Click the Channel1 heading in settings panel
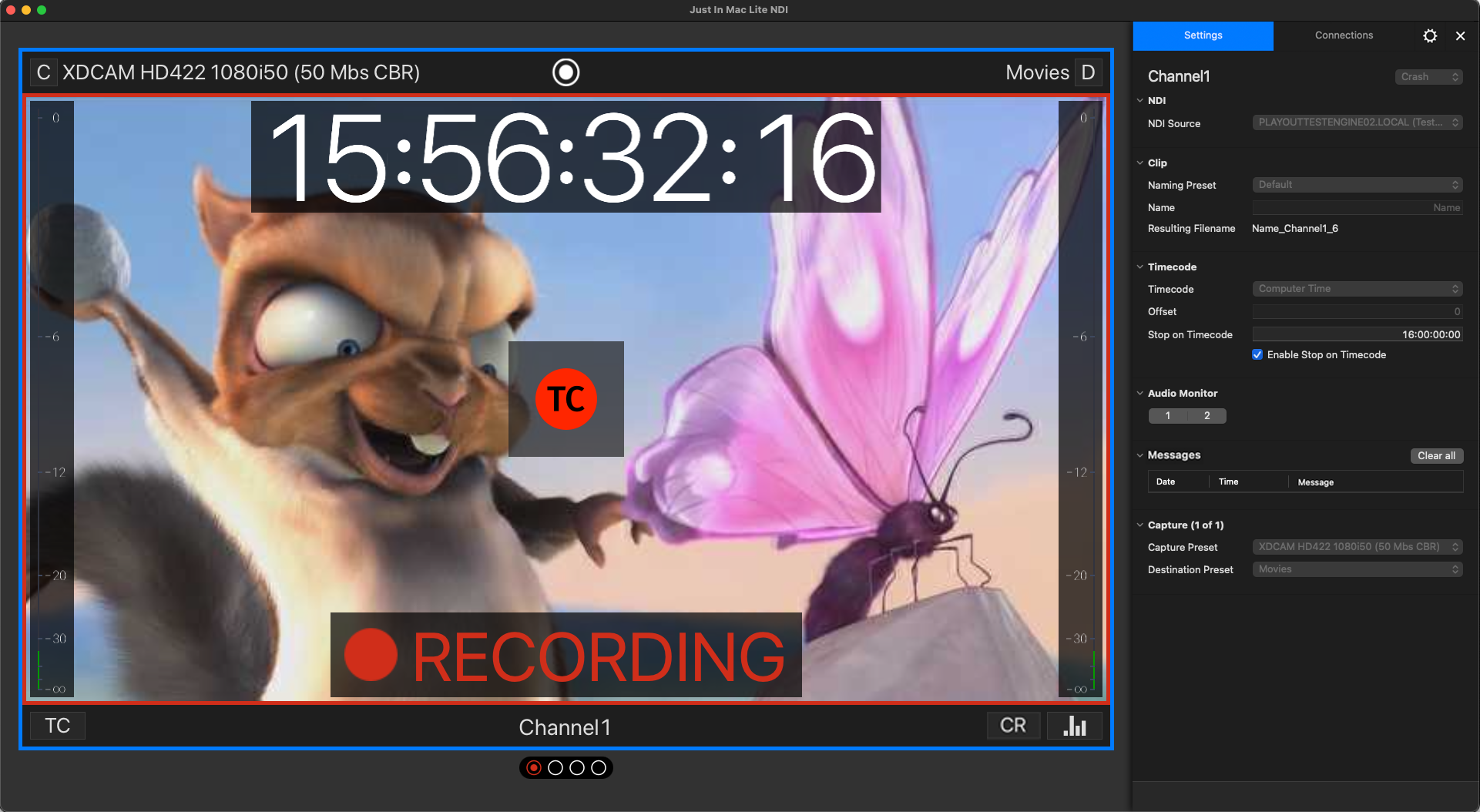This screenshot has height=812, width=1480. pyautogui.click(x=1179, y=76)
